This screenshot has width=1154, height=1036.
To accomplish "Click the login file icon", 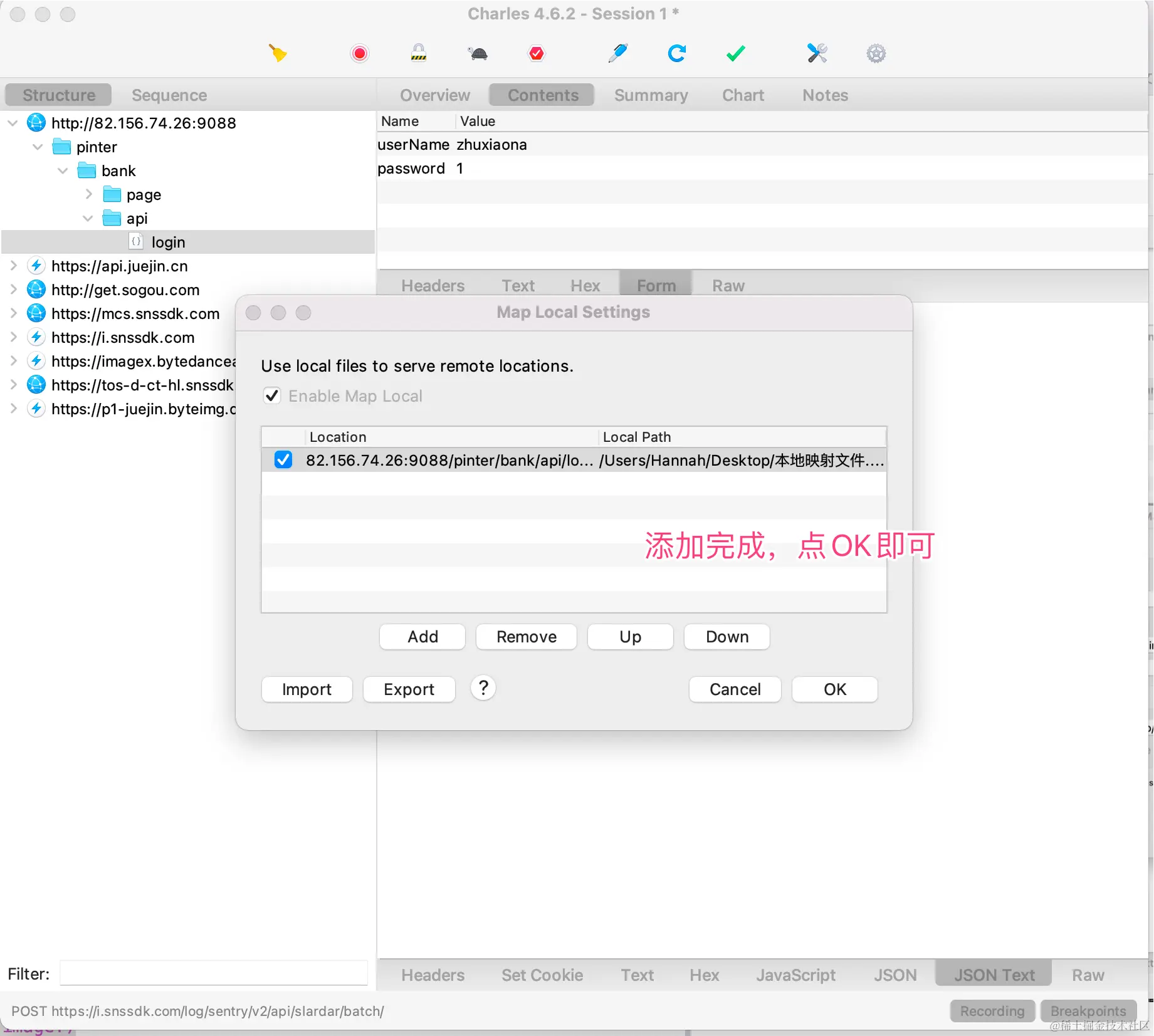I will (x=136, y=242).
